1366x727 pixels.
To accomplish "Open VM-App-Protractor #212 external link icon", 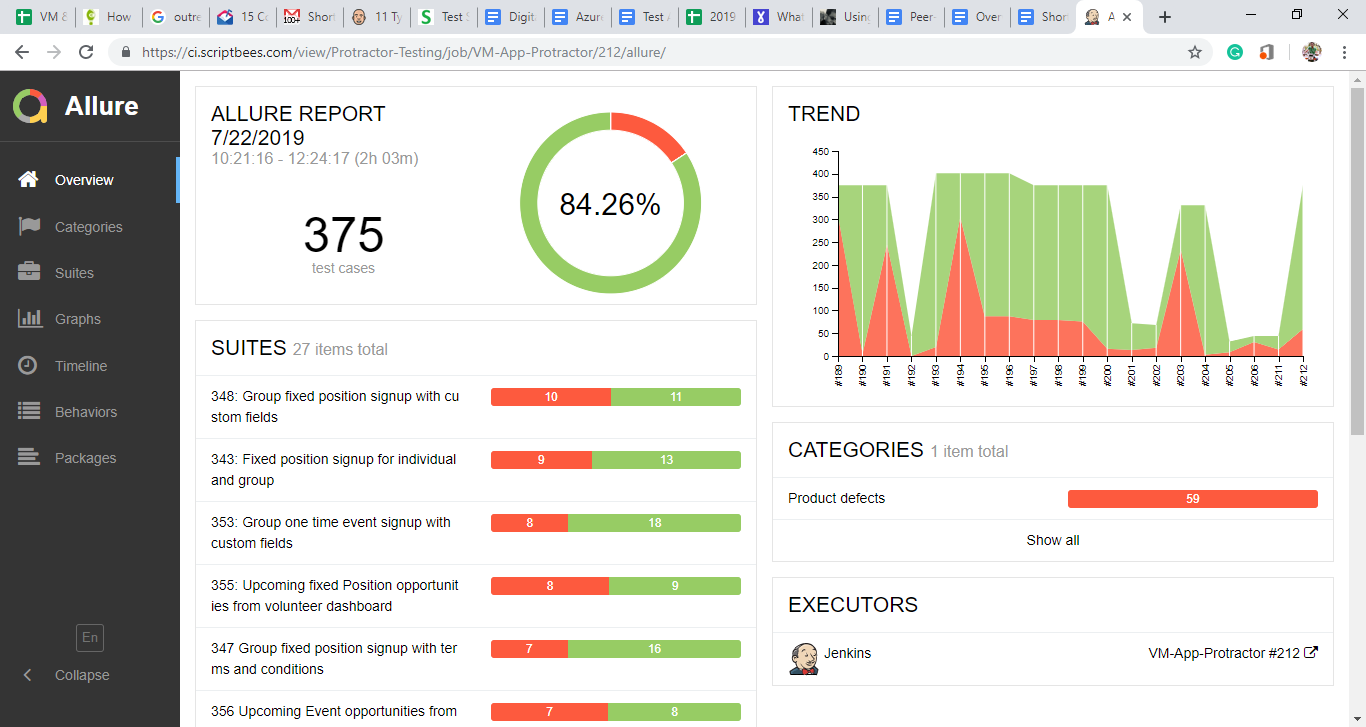I will pyautogui.click(x=1310, y=652).
